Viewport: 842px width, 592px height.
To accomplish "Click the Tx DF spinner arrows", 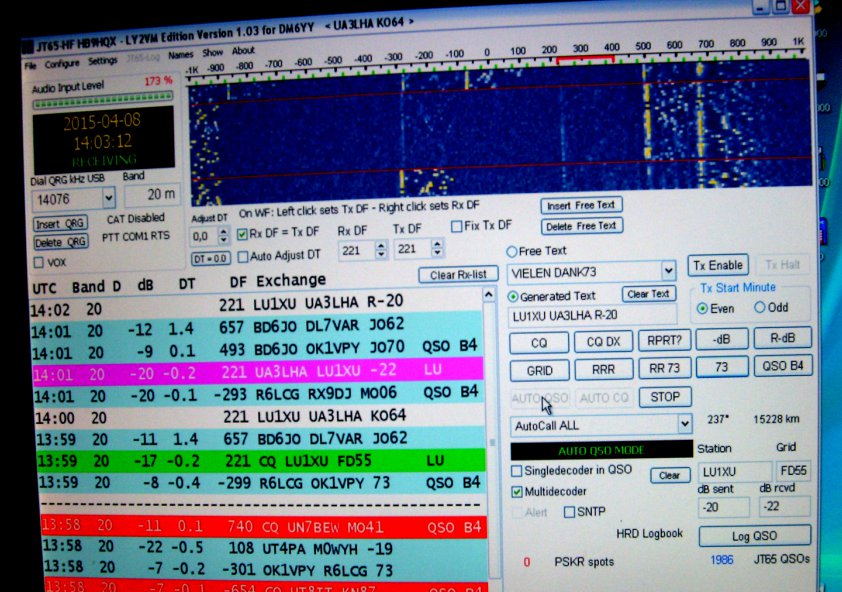I will pyautogui.click(x=437, y=248).
